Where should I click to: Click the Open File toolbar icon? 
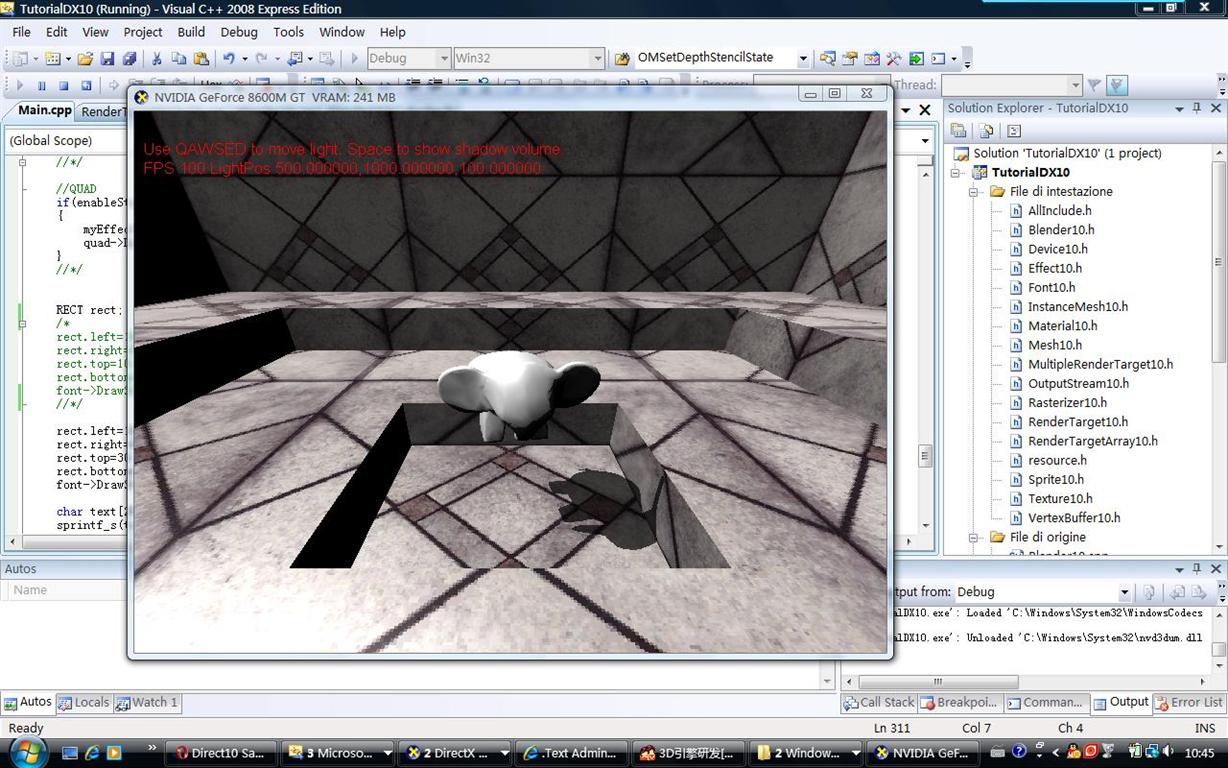click(85, 59)
